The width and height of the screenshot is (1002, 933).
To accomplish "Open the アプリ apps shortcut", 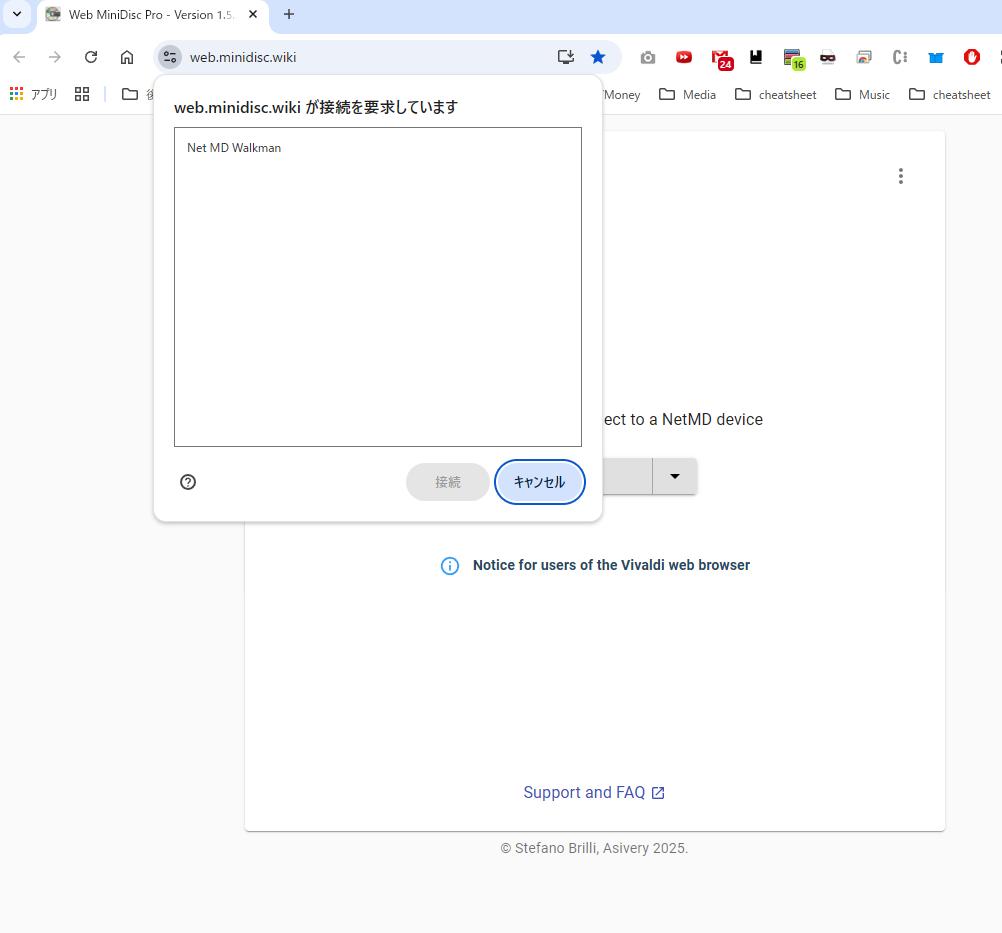I will [33, 95].
